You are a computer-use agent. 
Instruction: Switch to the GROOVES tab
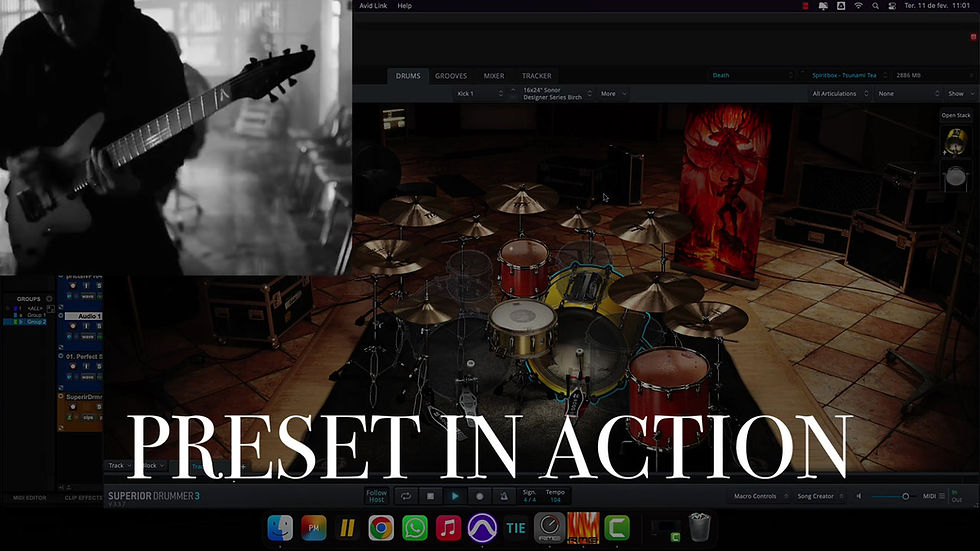click(x=451, y=76)
